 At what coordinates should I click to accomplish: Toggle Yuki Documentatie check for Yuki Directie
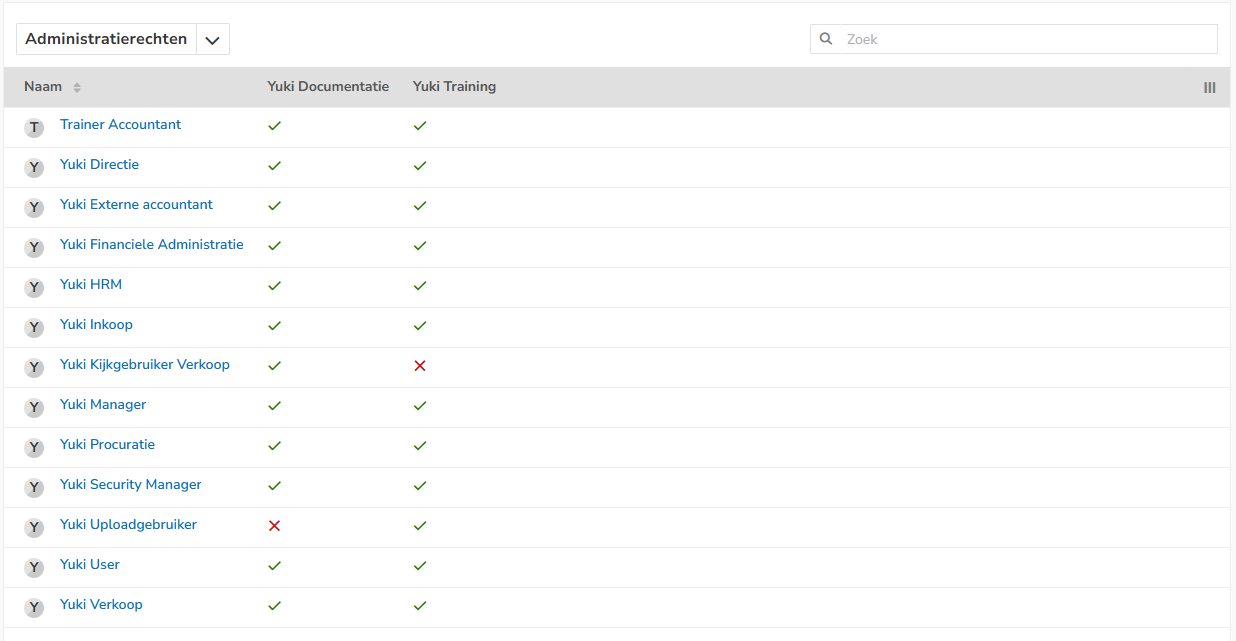[274, 166]
